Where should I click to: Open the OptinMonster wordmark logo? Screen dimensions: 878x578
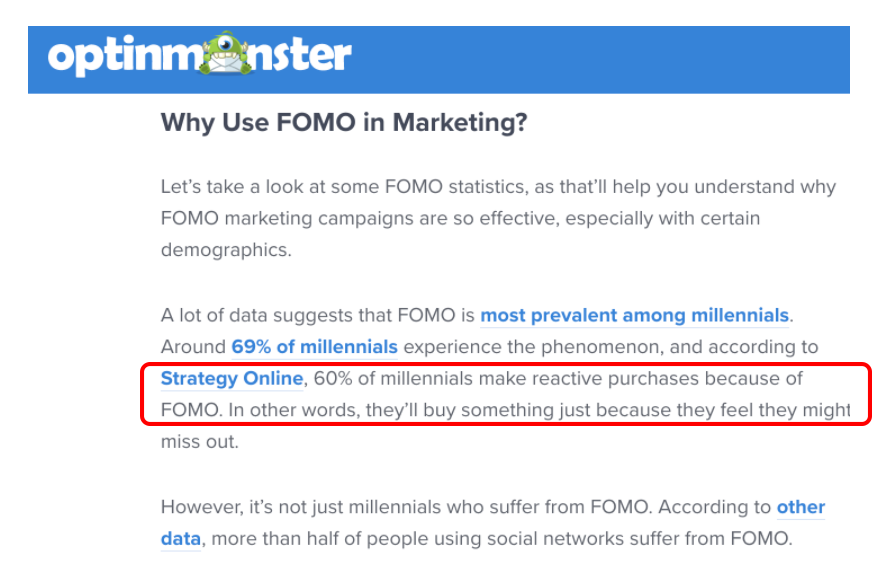tap(199, 54)
